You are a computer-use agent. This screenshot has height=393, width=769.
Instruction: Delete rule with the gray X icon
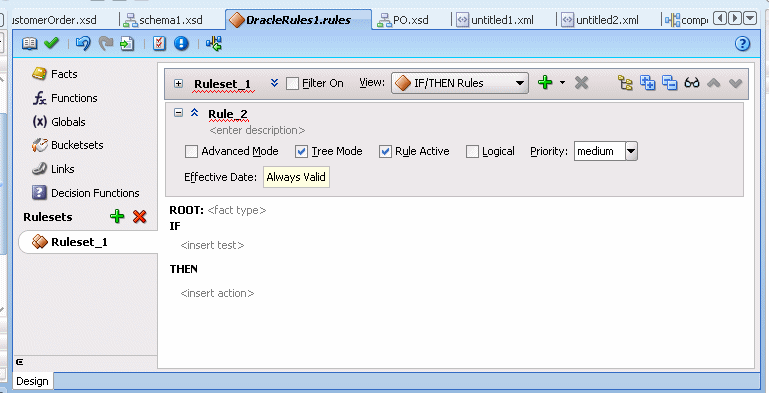[x=581, y=82]
